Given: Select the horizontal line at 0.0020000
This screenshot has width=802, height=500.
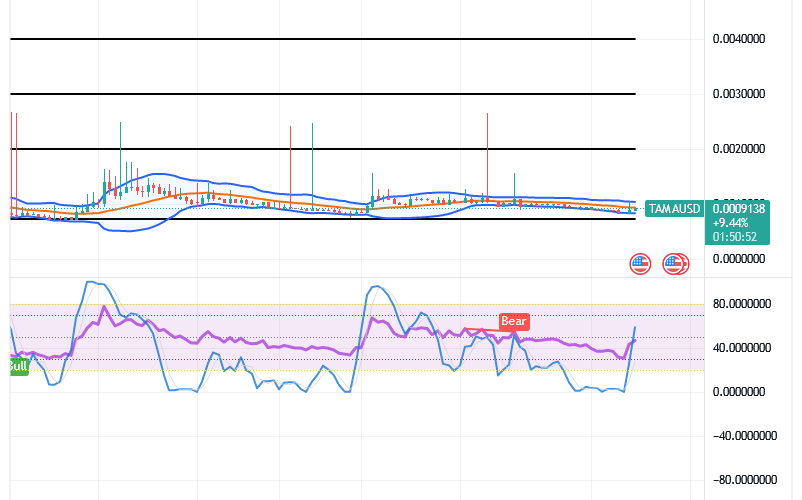Looking at the screenshot, I should (x=322, y=149).
